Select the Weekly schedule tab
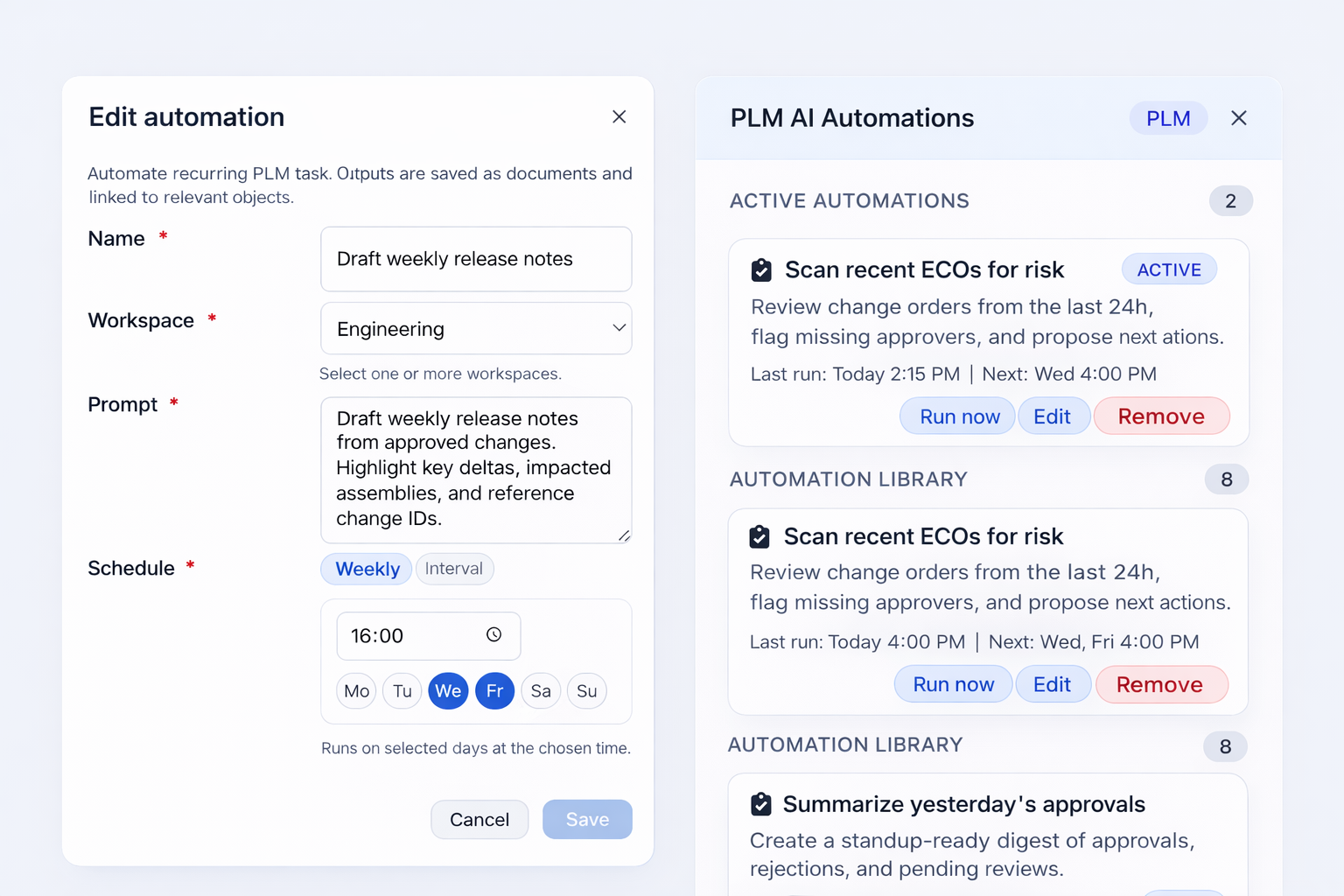1344x896 pixels. pos(367,569)
